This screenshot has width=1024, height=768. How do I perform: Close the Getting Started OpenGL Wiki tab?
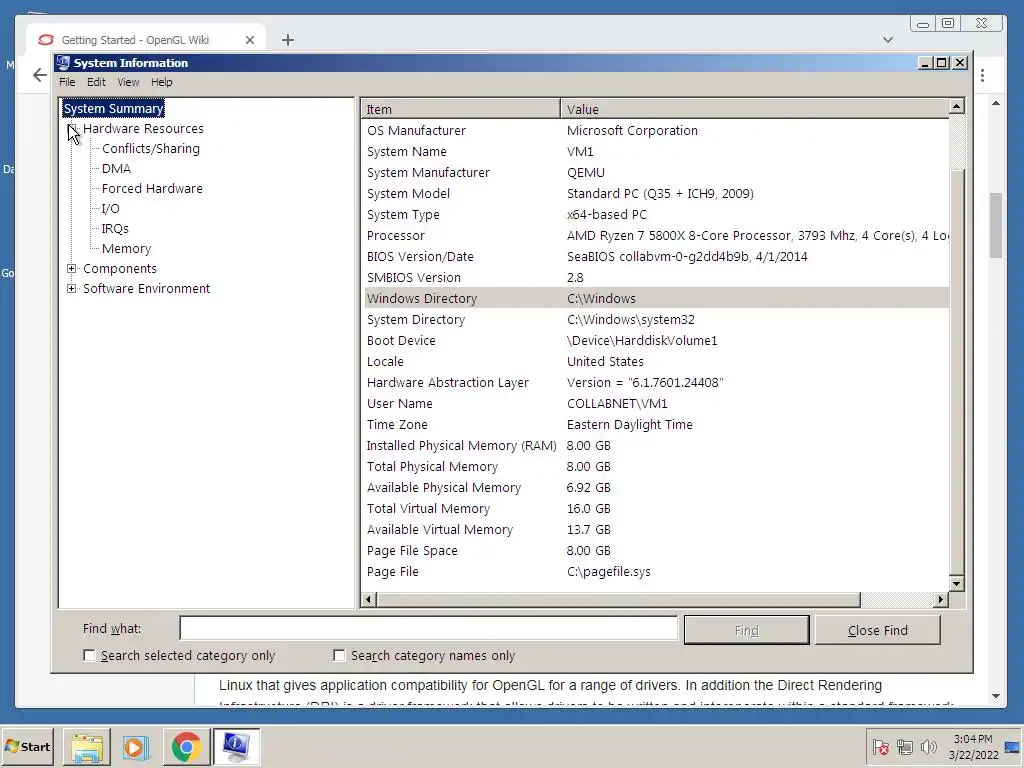click(x=249, y=40)
